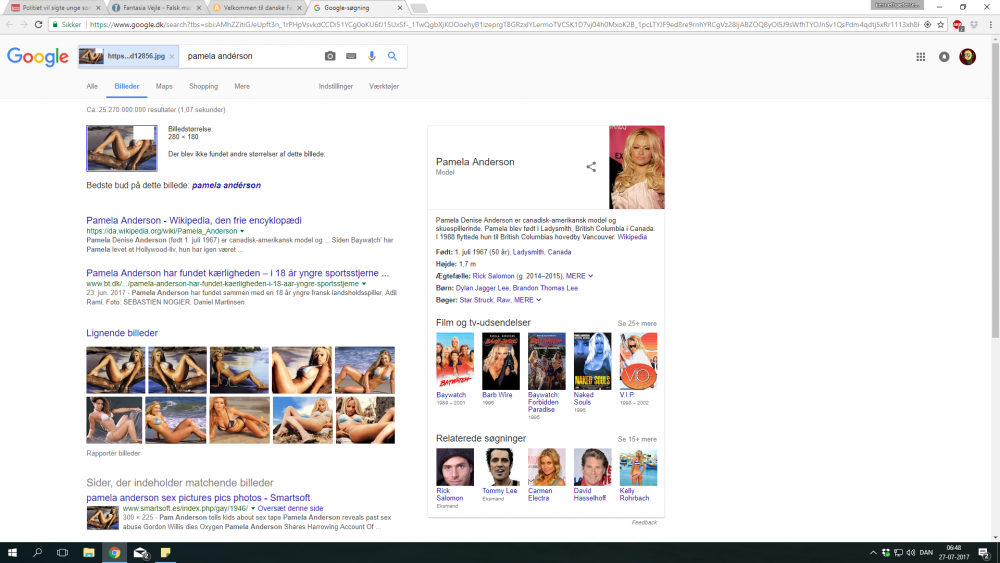Remove the uploaded image chip from search box
The width and height of the screenshot is (1000, 563).
point(172,56)
